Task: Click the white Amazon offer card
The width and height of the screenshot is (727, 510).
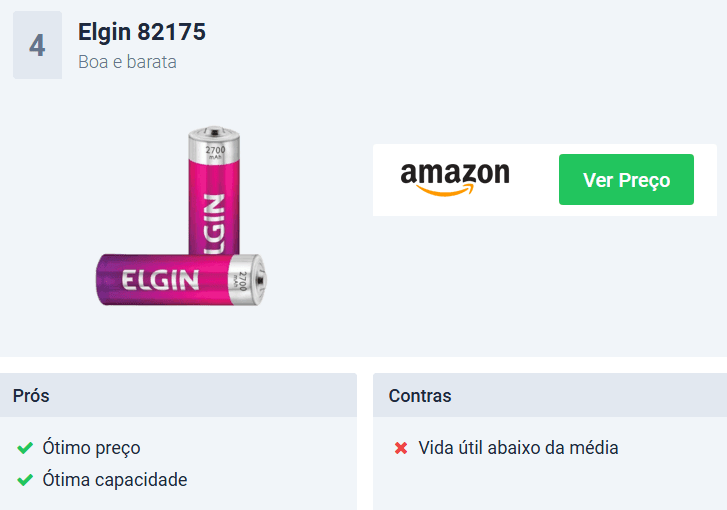Action: [545, 180]
